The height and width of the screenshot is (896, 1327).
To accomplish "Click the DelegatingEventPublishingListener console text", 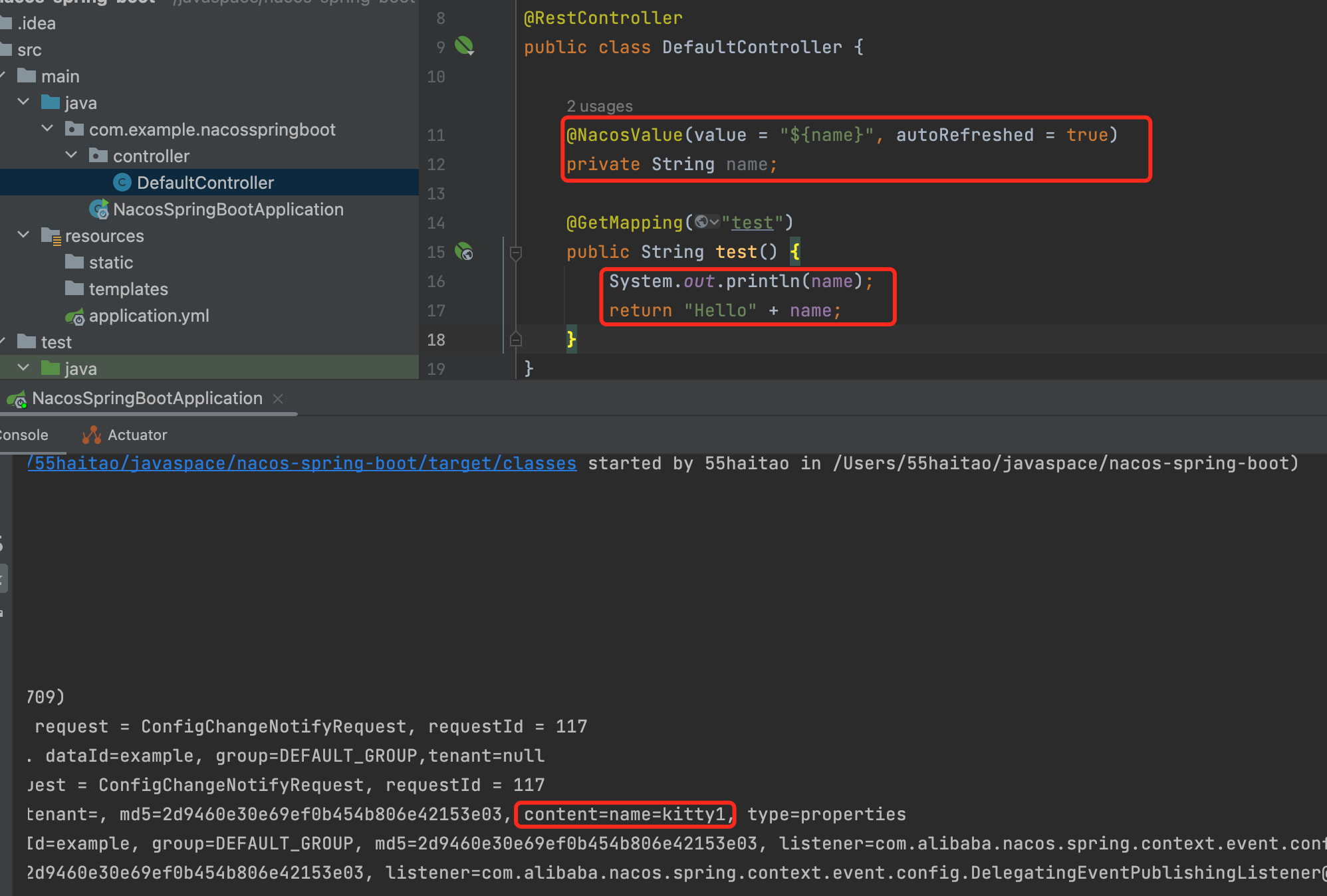I will (x=1145, y=873).
